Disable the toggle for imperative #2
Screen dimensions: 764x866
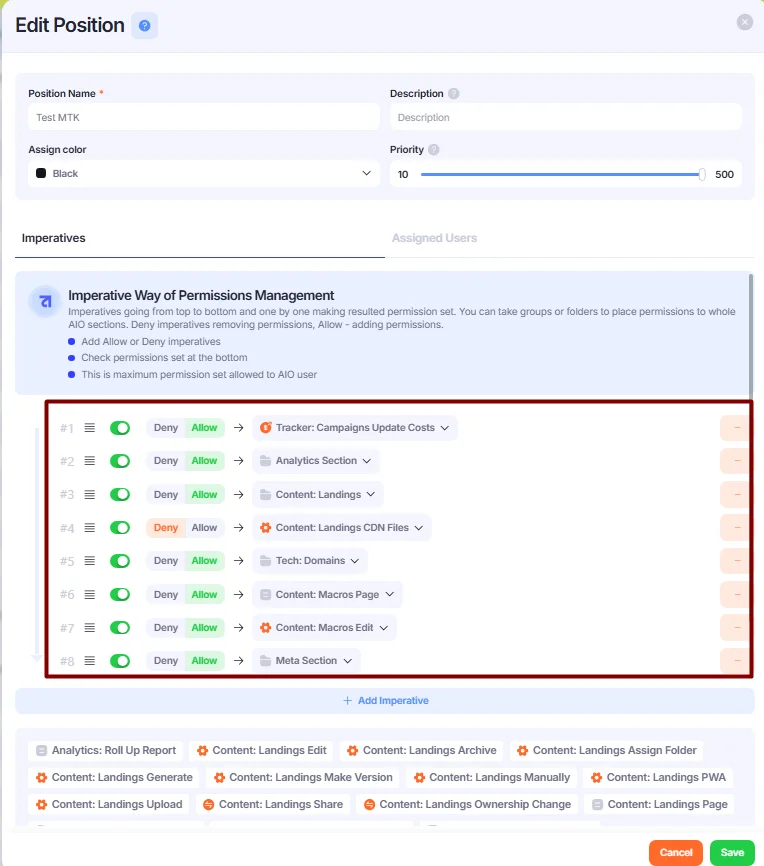tap(120, 461)
